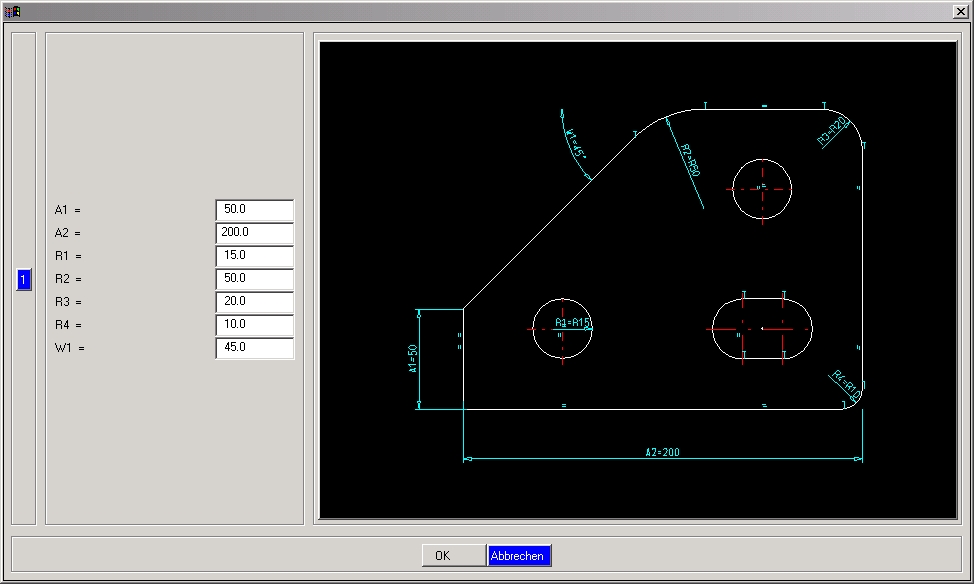Click the R1 input field with 15.0
The height and width of the screenshot is (584, 974).
tap(254, 256)
